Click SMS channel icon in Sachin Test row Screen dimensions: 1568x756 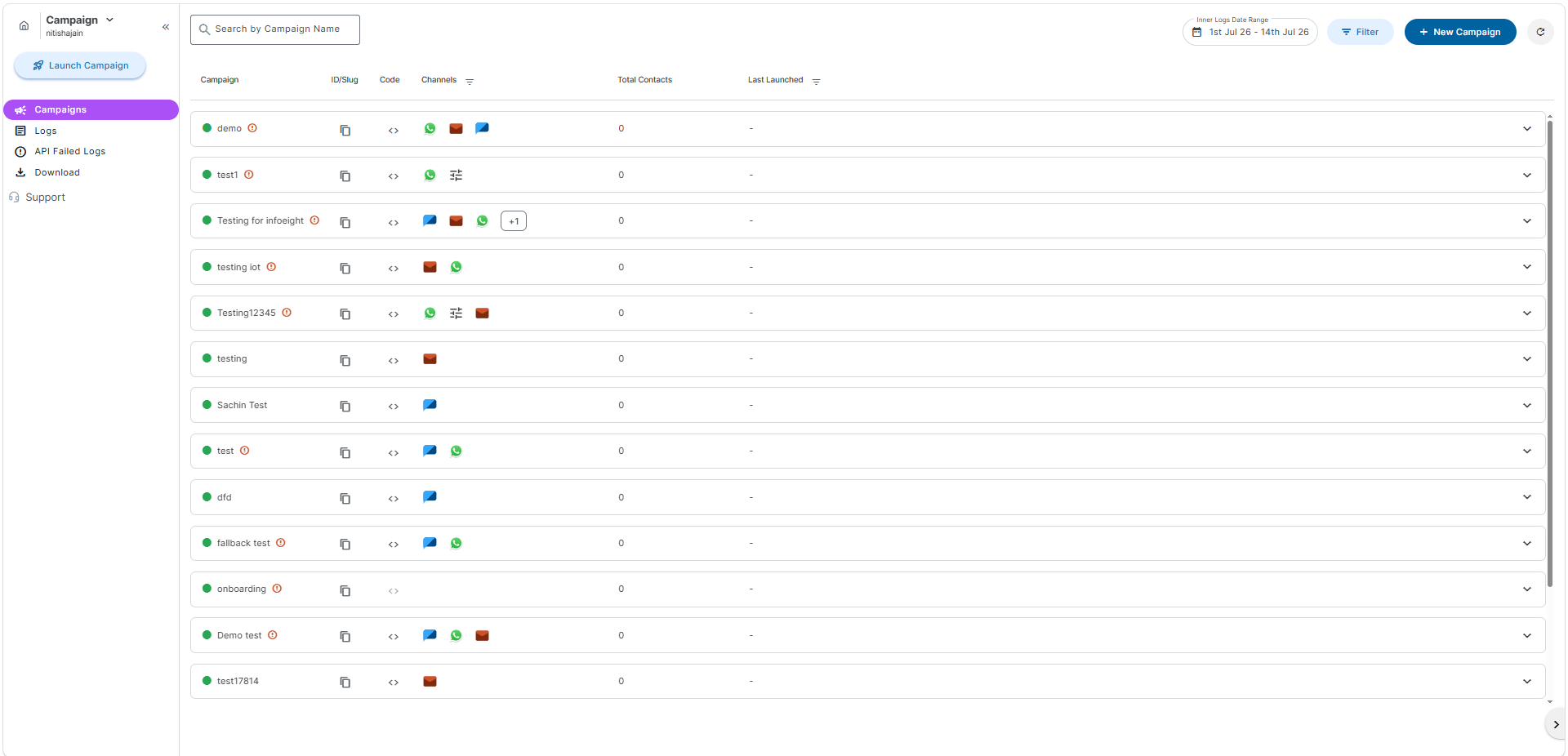click(x=430, y=405)
